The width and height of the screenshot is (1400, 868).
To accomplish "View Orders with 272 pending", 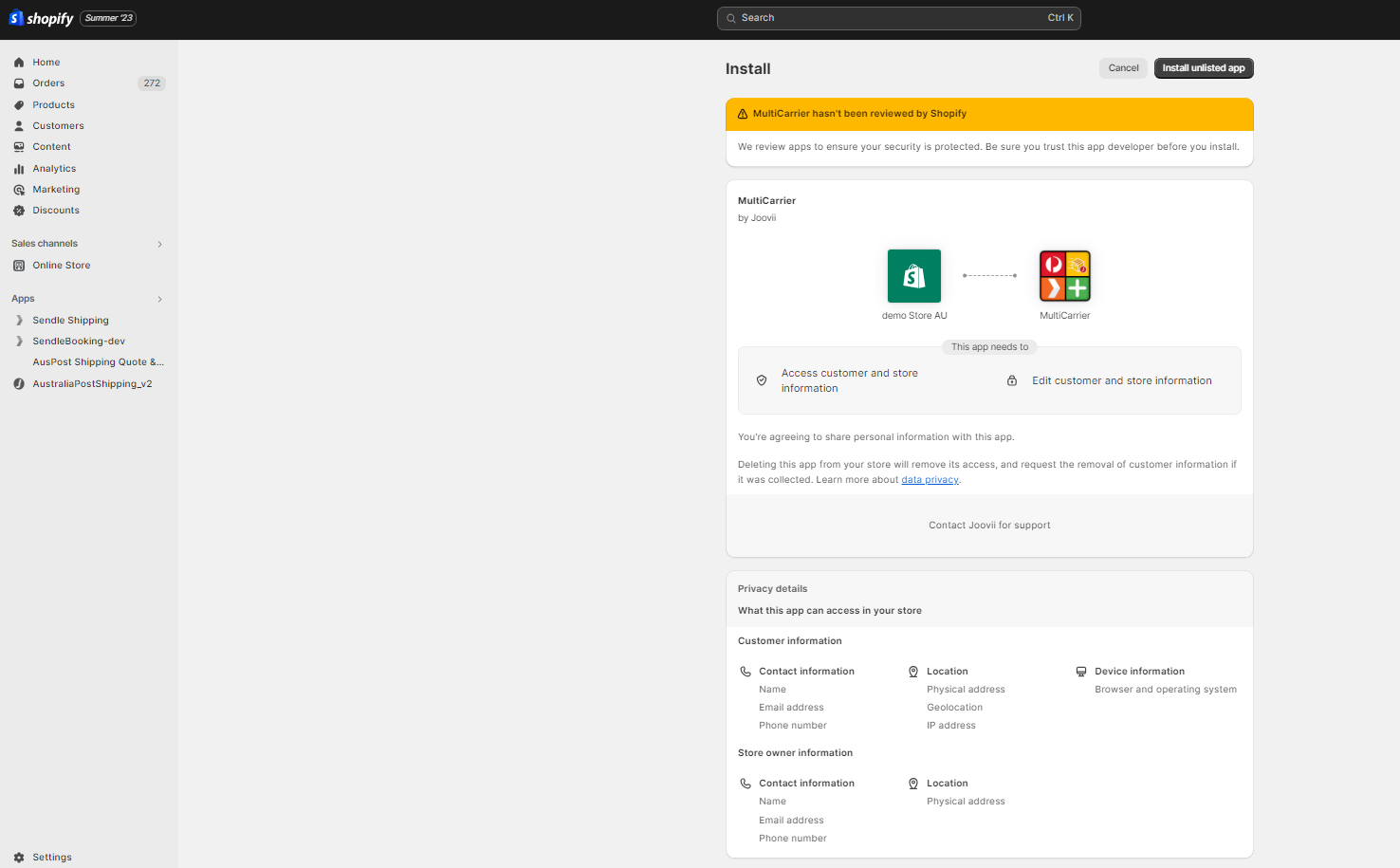I will point(47,83).
